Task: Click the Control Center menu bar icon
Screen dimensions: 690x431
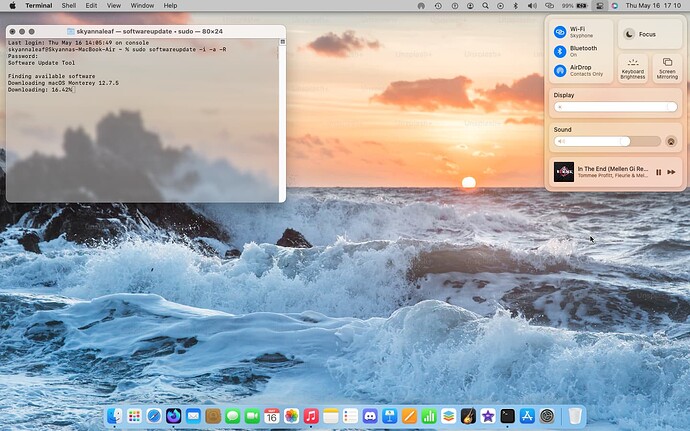Action: coord(599,6)
